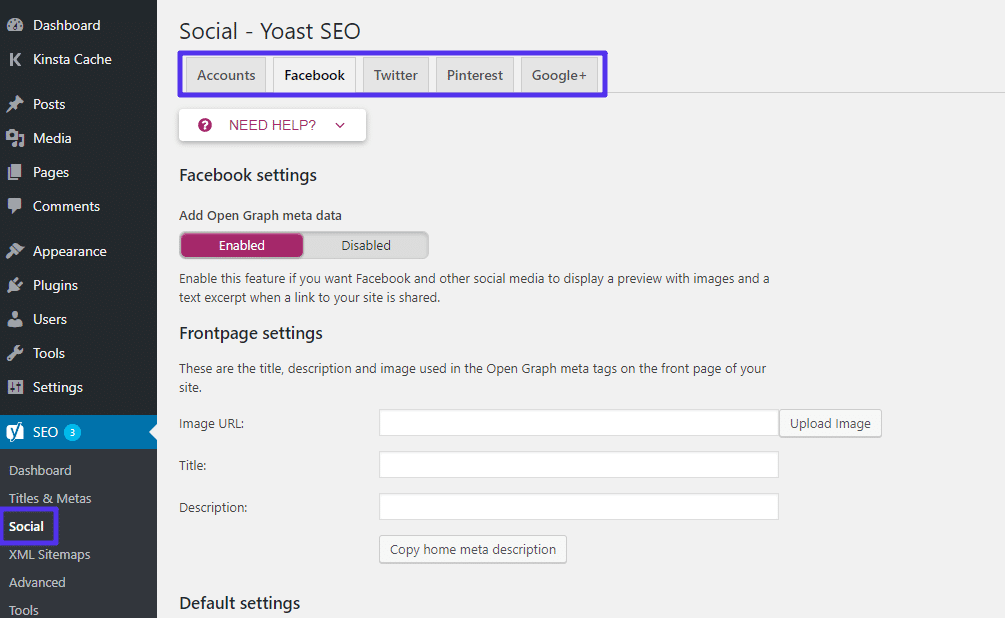Set Open Graph meta data to Enabled
Screen dimensions: 1005x618
pyautogui.click(x=242, y=246)
